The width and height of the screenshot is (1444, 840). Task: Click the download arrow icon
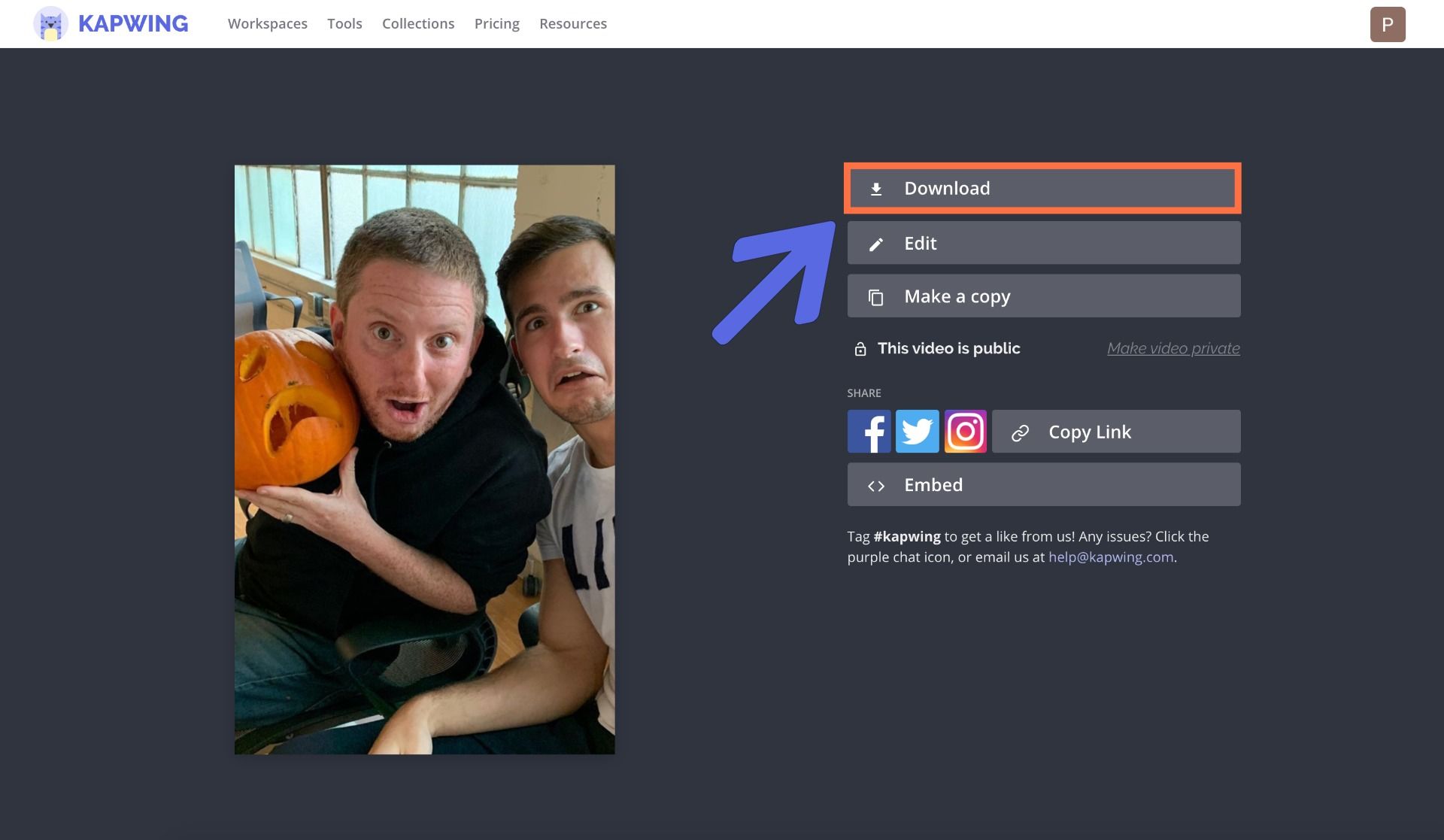[876, 189]
